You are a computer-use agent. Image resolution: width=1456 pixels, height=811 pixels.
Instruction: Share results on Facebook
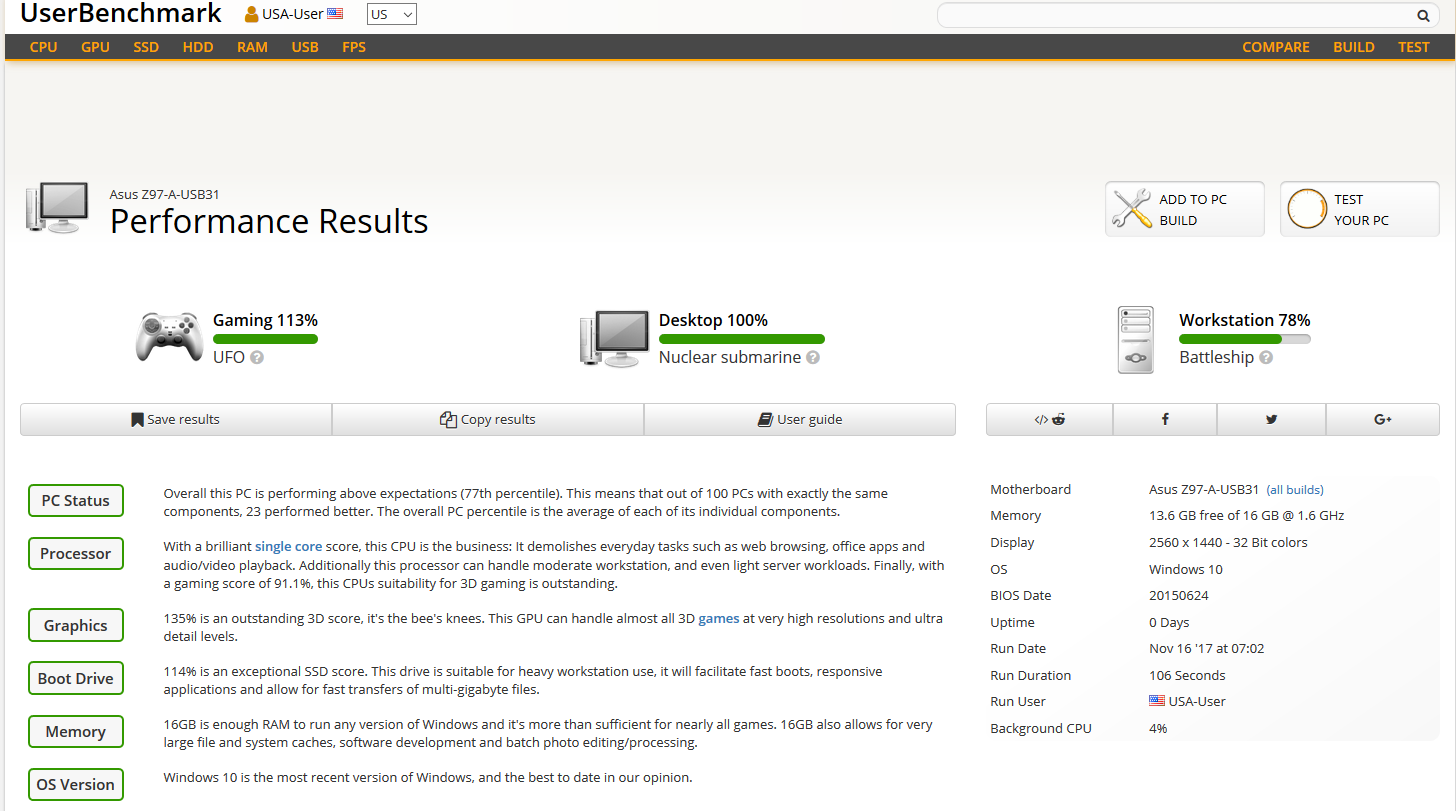pyautogui.click(x=1165, y=419)
